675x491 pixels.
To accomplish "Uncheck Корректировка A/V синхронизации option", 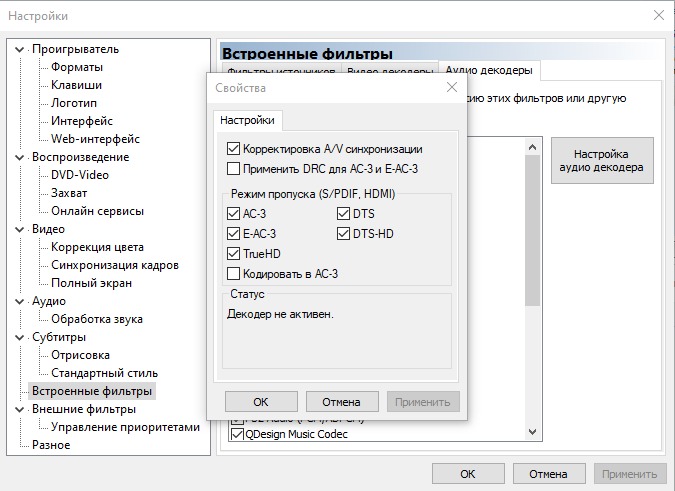I will coord(234,149).
